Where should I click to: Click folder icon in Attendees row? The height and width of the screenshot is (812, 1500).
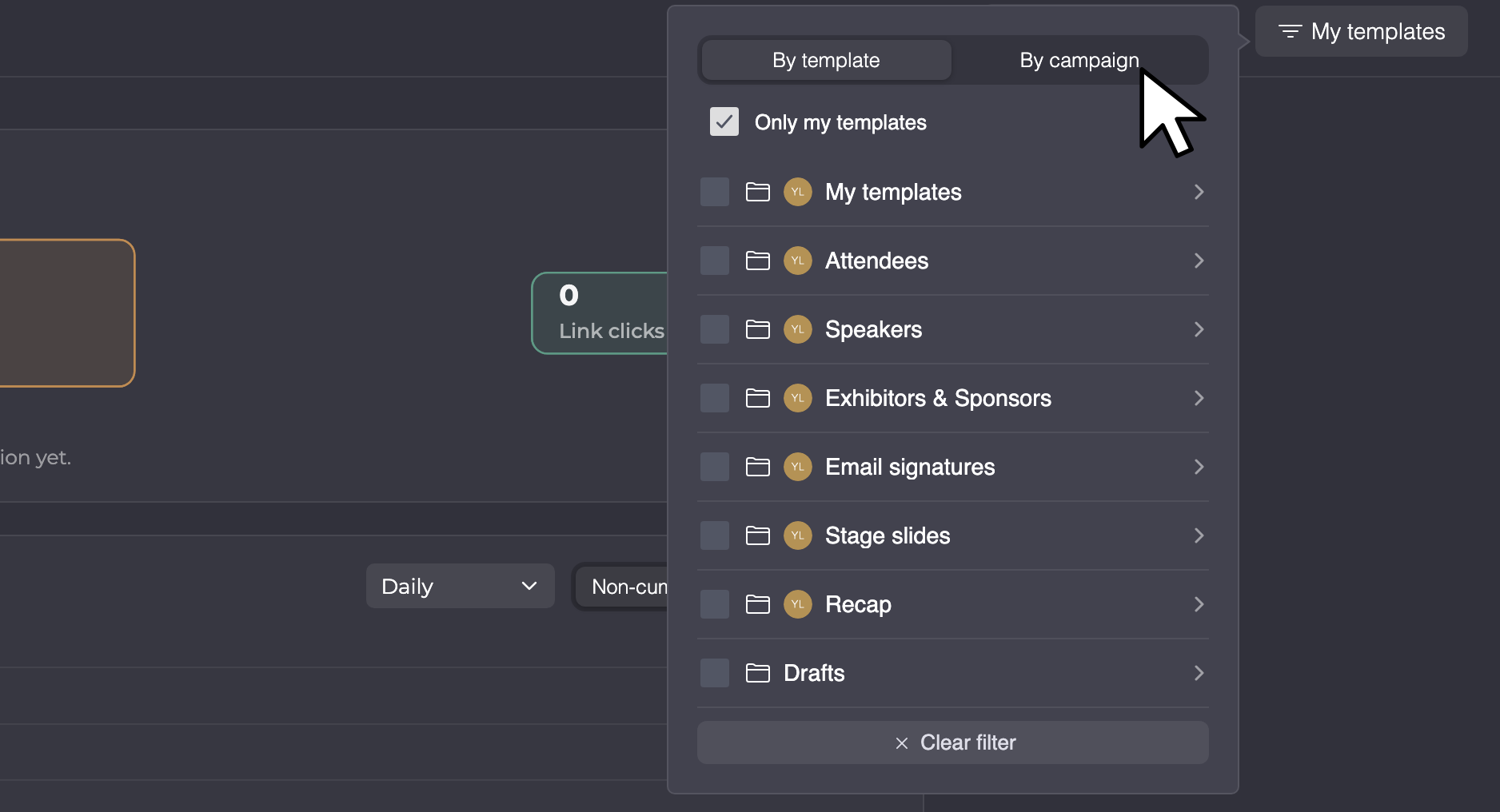tap(758, 261)
